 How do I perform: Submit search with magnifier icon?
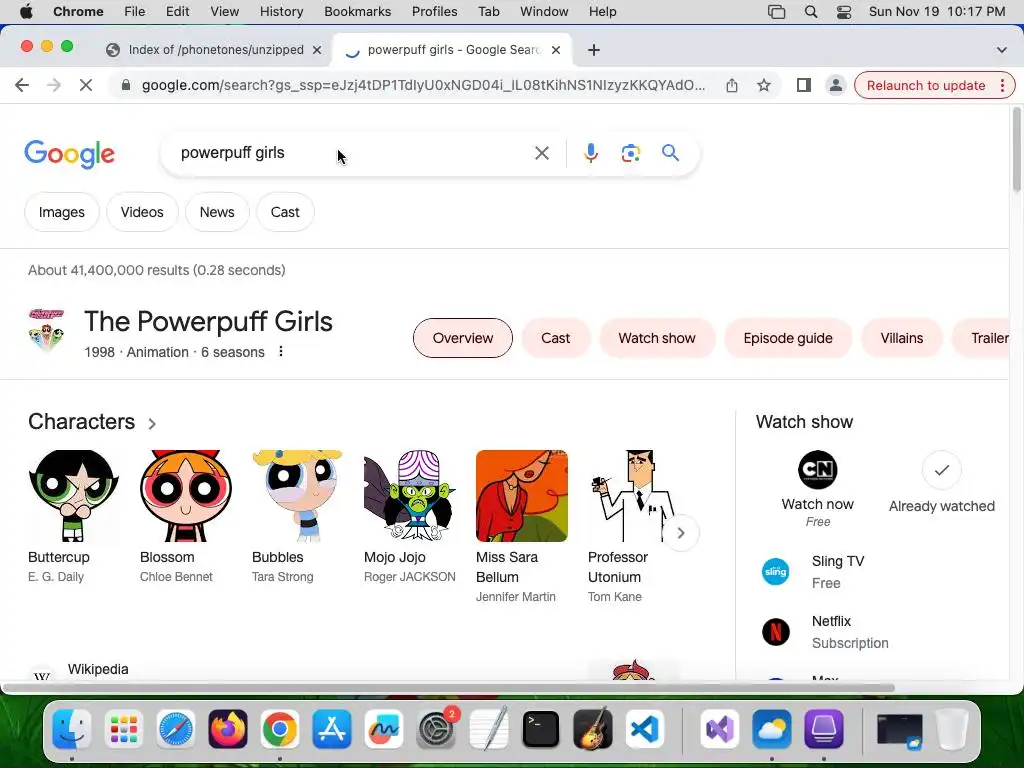(x=671, y=153)
